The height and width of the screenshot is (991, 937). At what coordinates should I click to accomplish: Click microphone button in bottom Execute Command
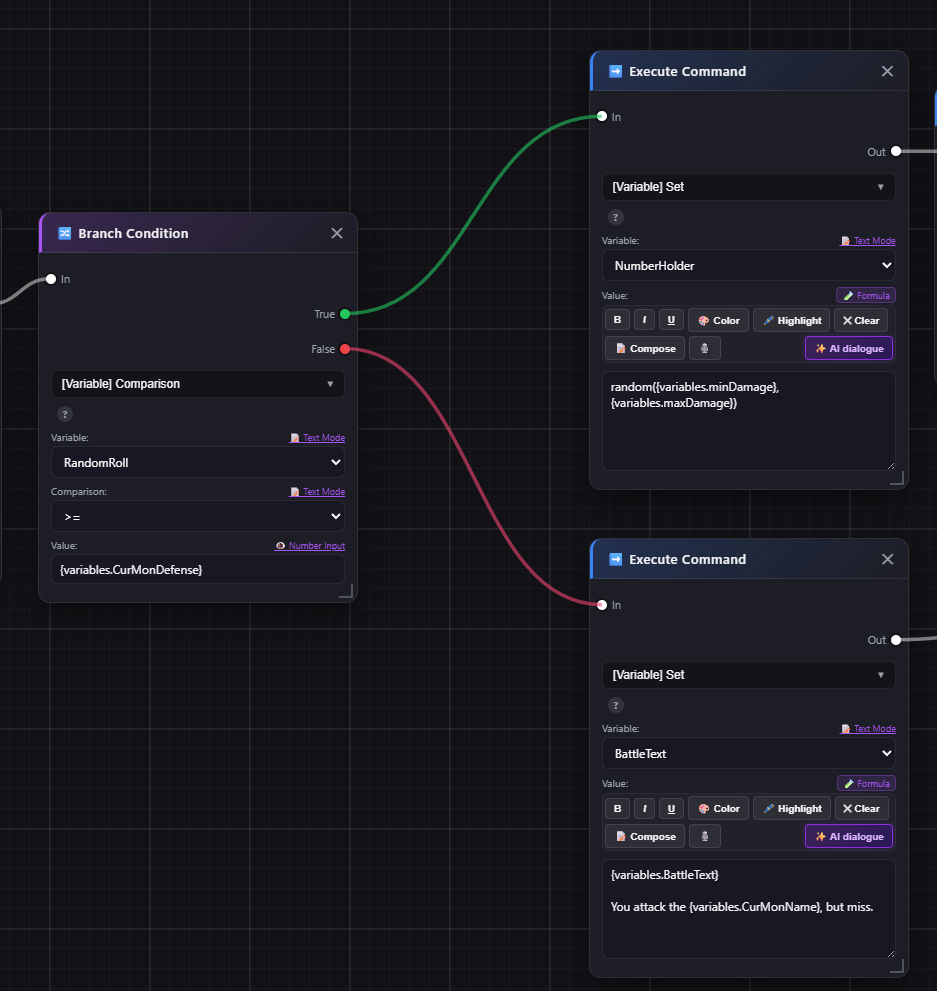[x=704, y=836]
